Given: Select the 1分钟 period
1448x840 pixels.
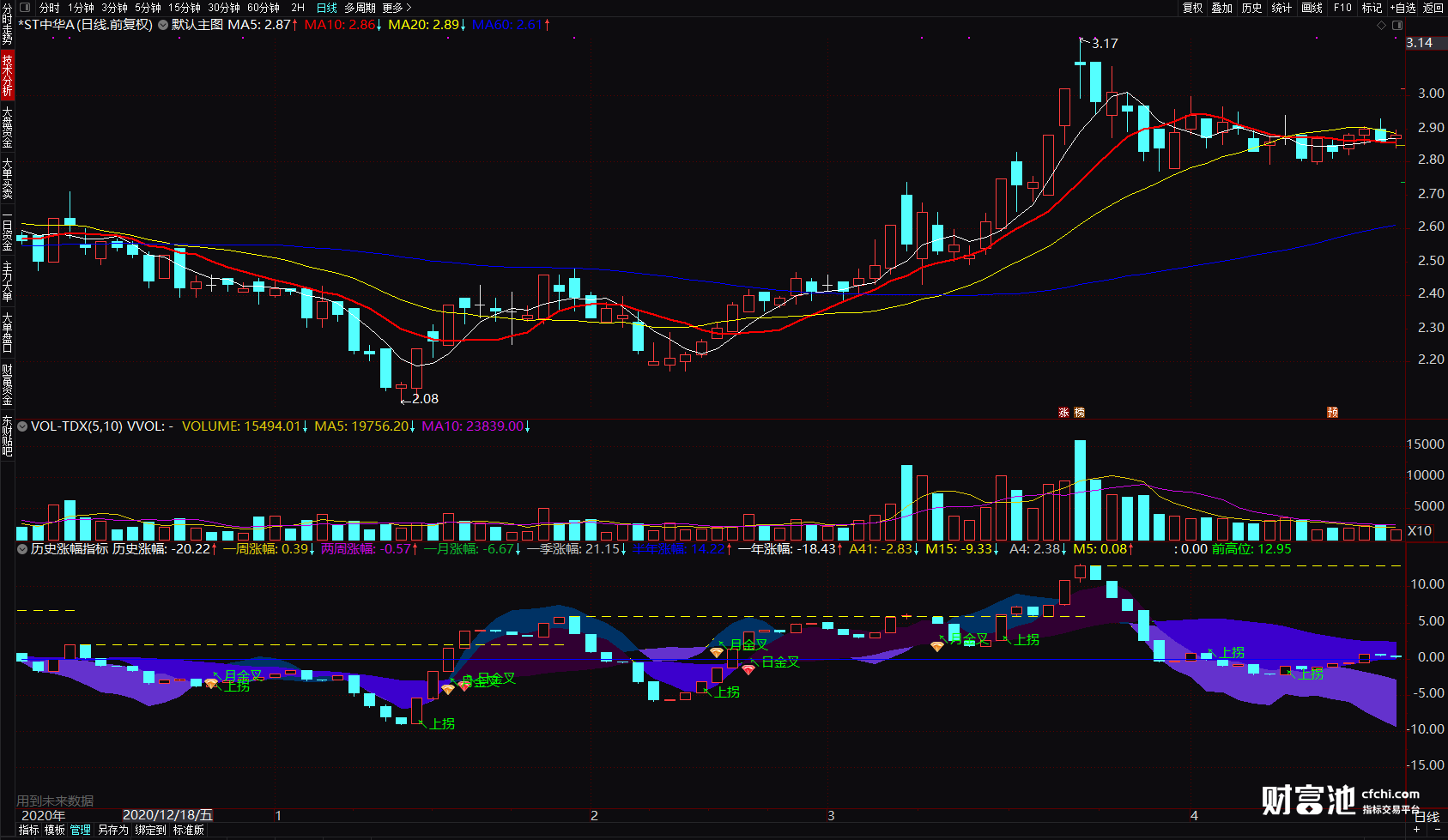Looking at the screenshot, I should [81, 8].
